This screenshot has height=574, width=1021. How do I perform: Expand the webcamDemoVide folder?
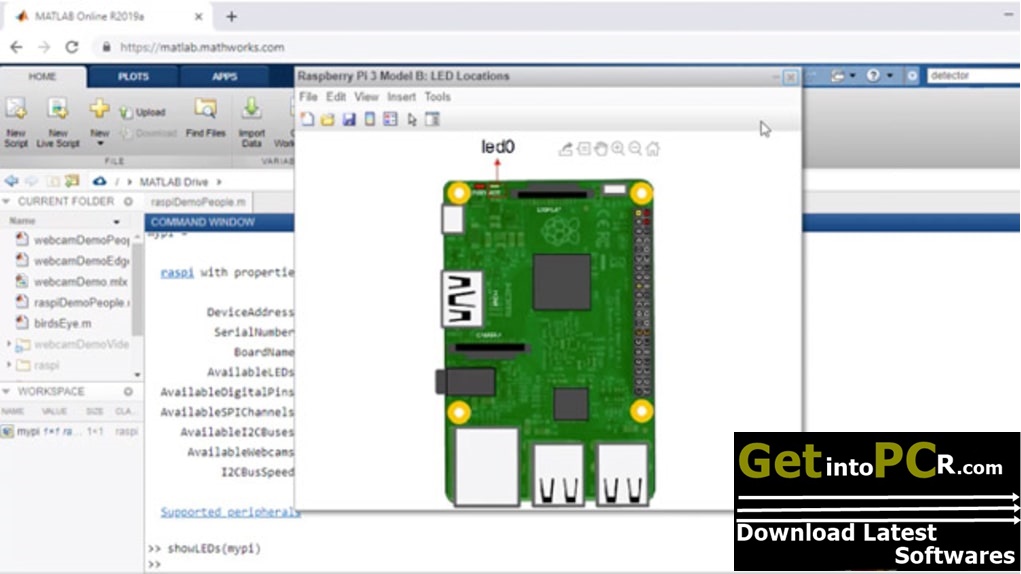point(9,344)
